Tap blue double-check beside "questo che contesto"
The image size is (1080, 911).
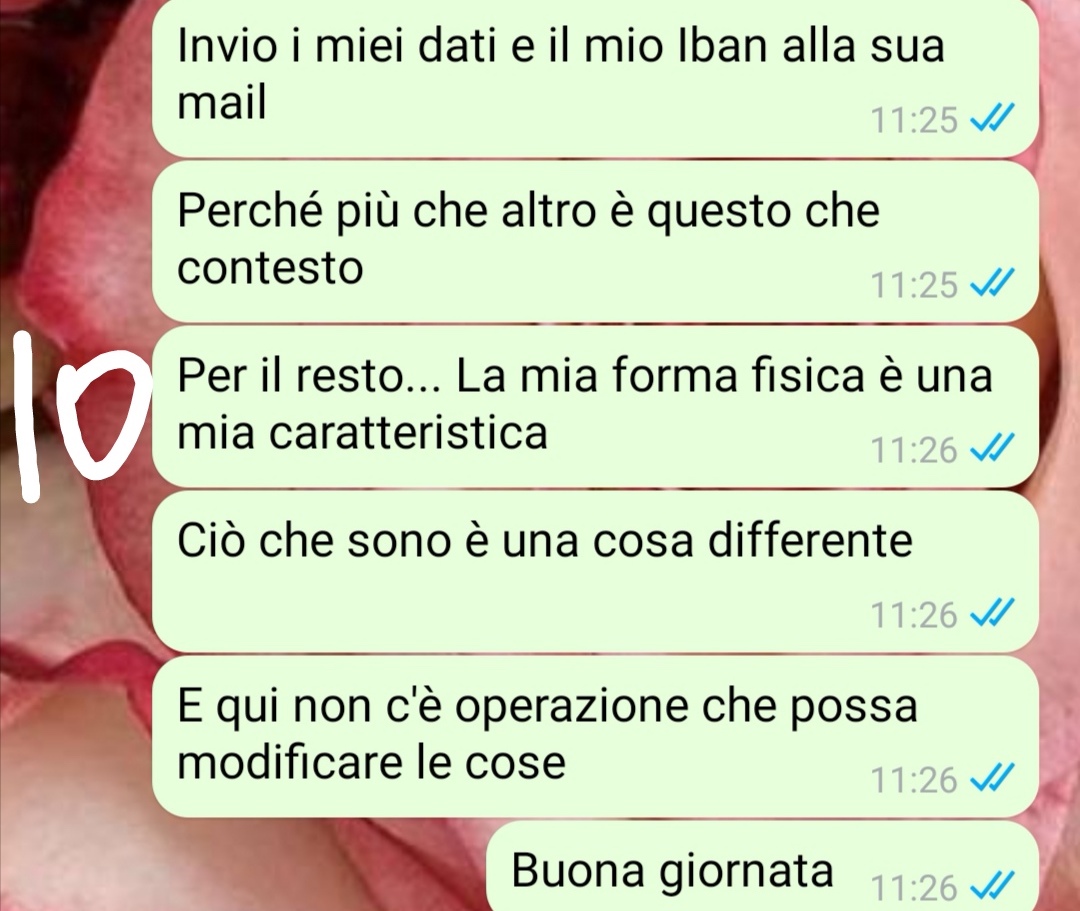pos(991,284)
